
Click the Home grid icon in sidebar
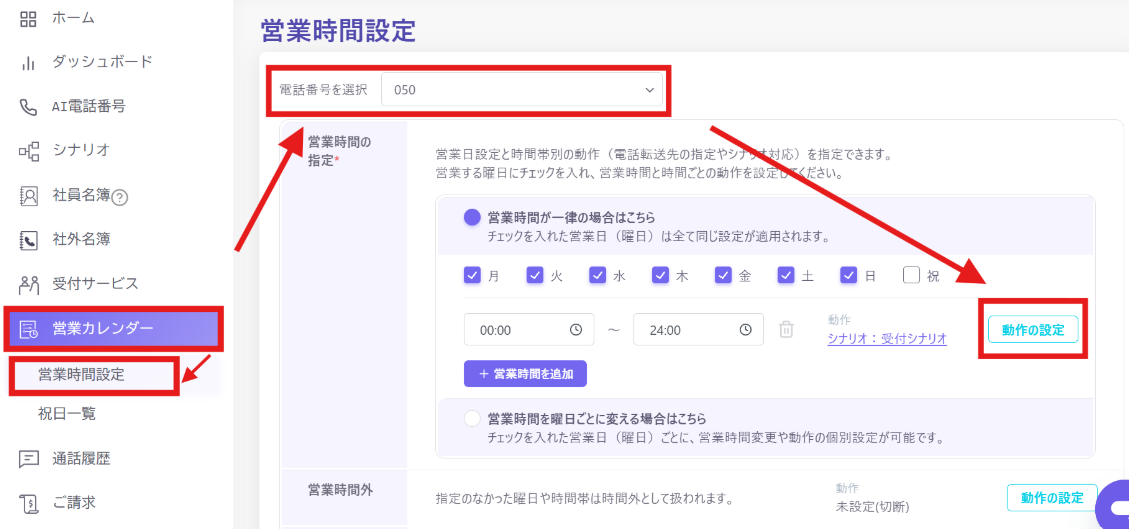(x=28, y=19)
